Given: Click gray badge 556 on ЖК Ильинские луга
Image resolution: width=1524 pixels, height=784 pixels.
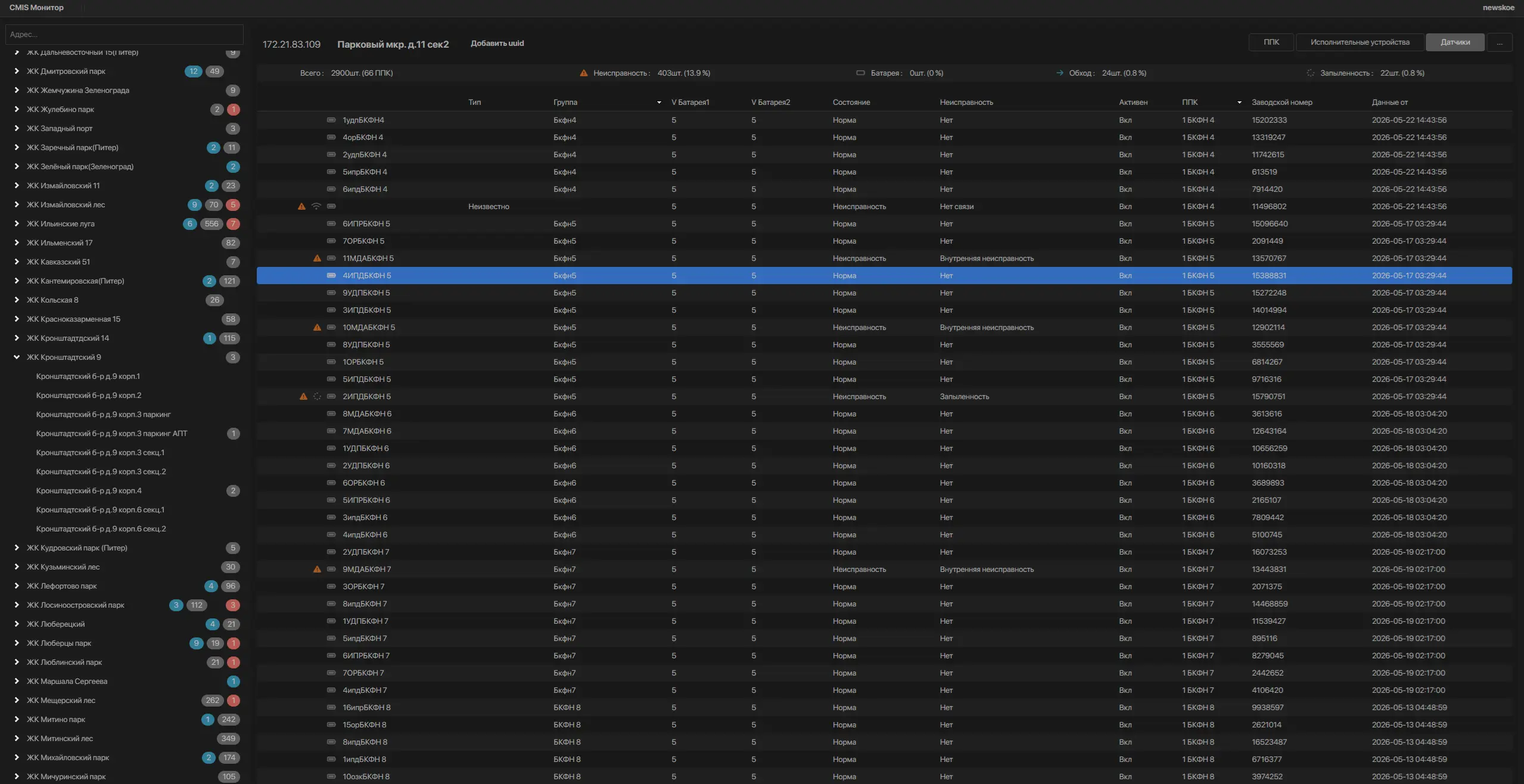Looking at the screenshot, I should point(212,224).
